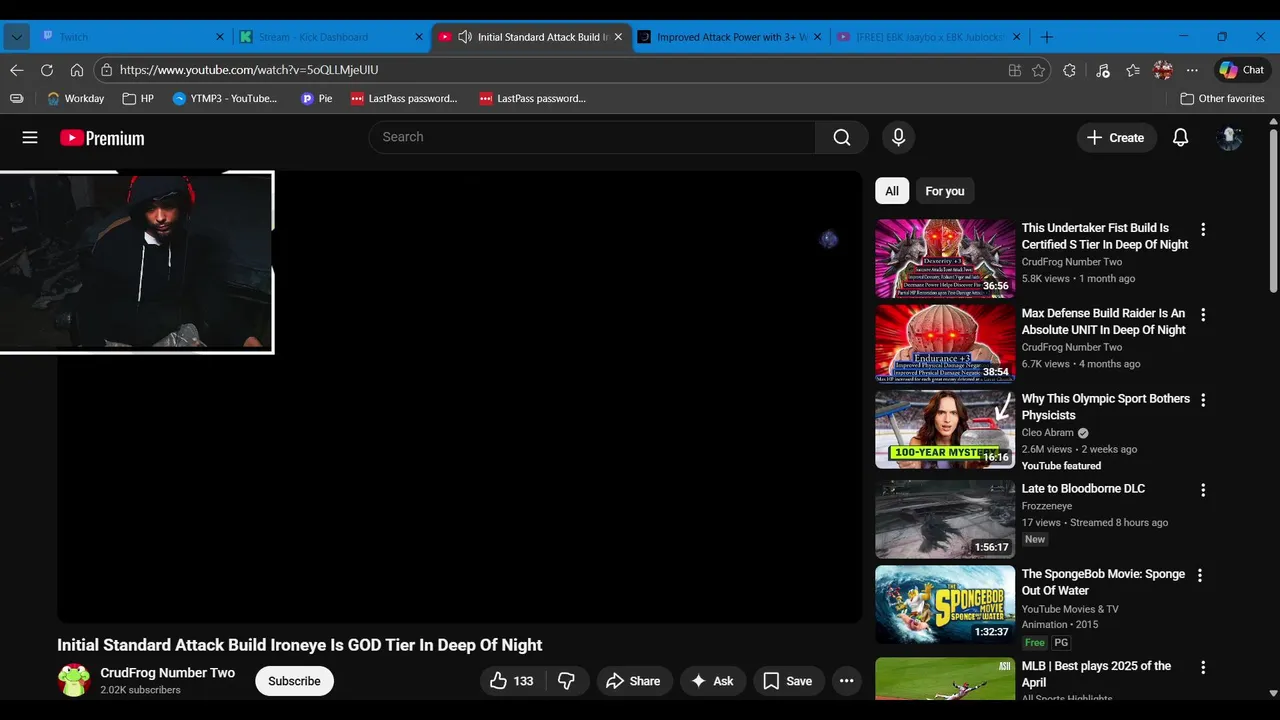The width and height of the screenshot is (1280, 720).
Task: Open the Workday bookmark
Action: coord(75,99)
